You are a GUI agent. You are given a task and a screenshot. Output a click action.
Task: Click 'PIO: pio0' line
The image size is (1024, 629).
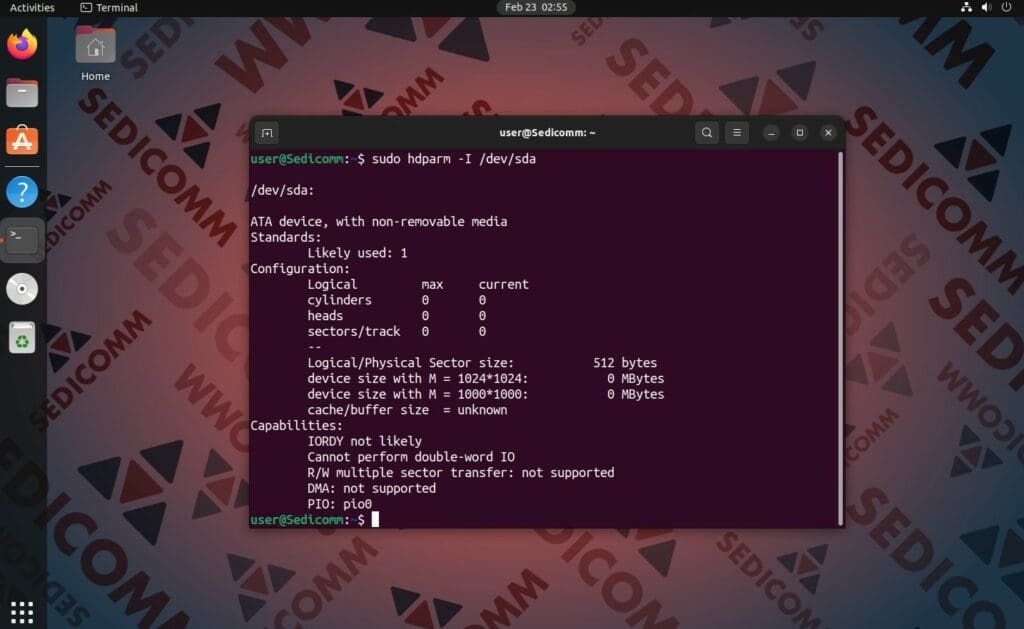340,504
